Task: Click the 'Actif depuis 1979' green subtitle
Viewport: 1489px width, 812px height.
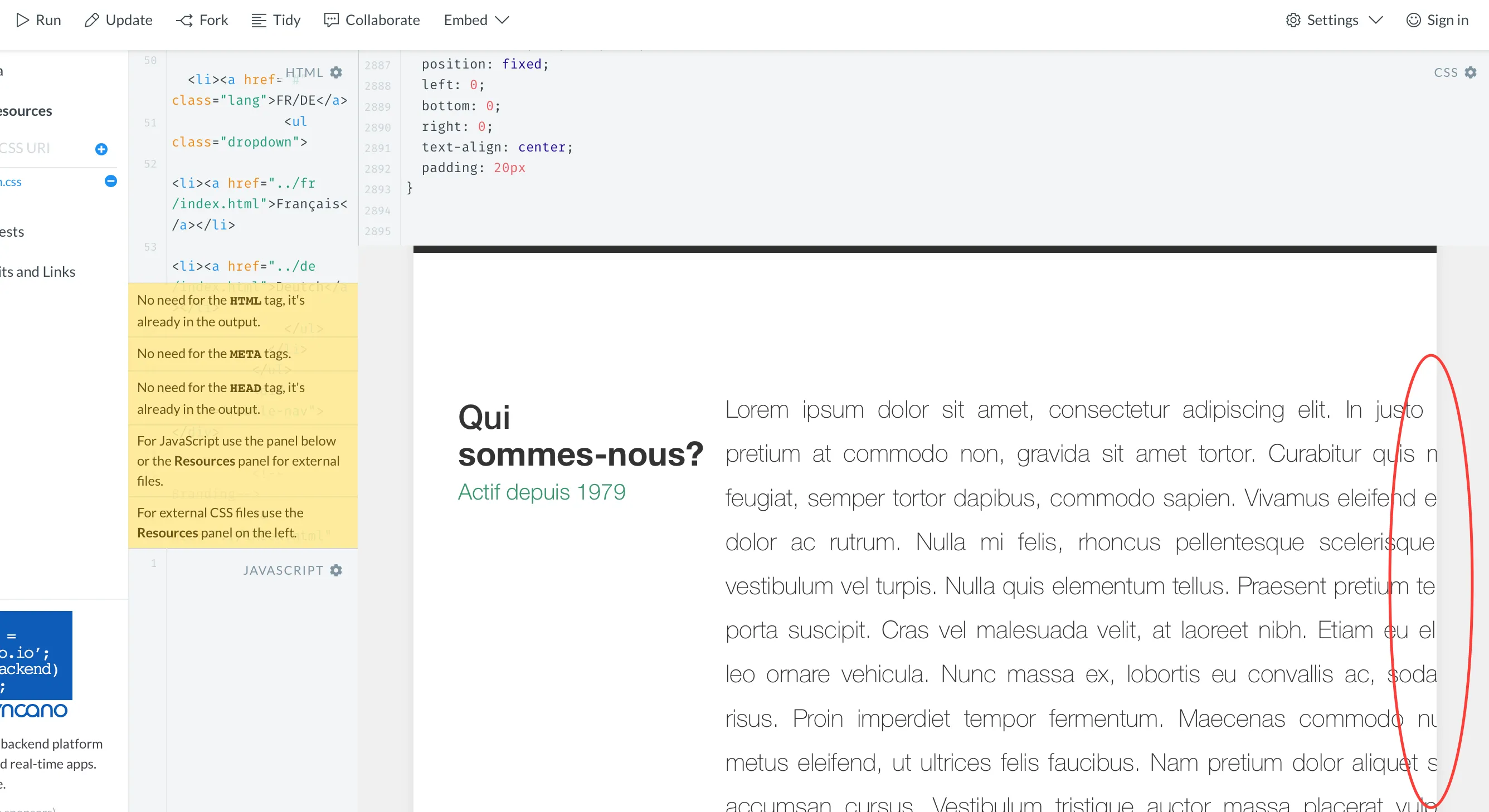Action: click(541, 492)
